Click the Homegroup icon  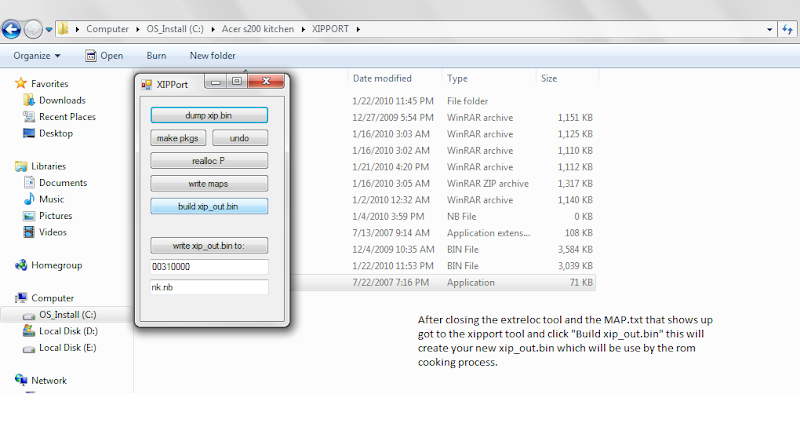pos(21,265)
